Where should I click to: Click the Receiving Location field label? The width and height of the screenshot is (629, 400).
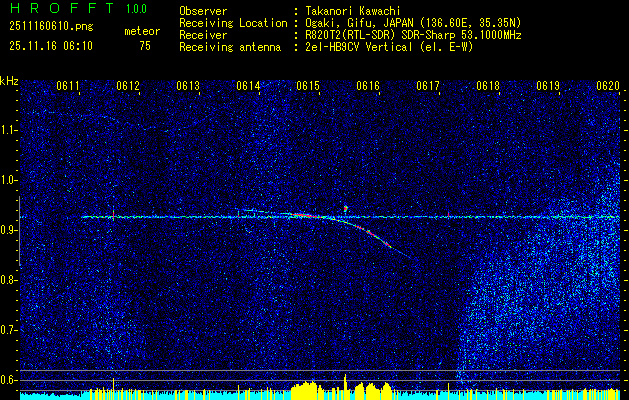[233, 23]
